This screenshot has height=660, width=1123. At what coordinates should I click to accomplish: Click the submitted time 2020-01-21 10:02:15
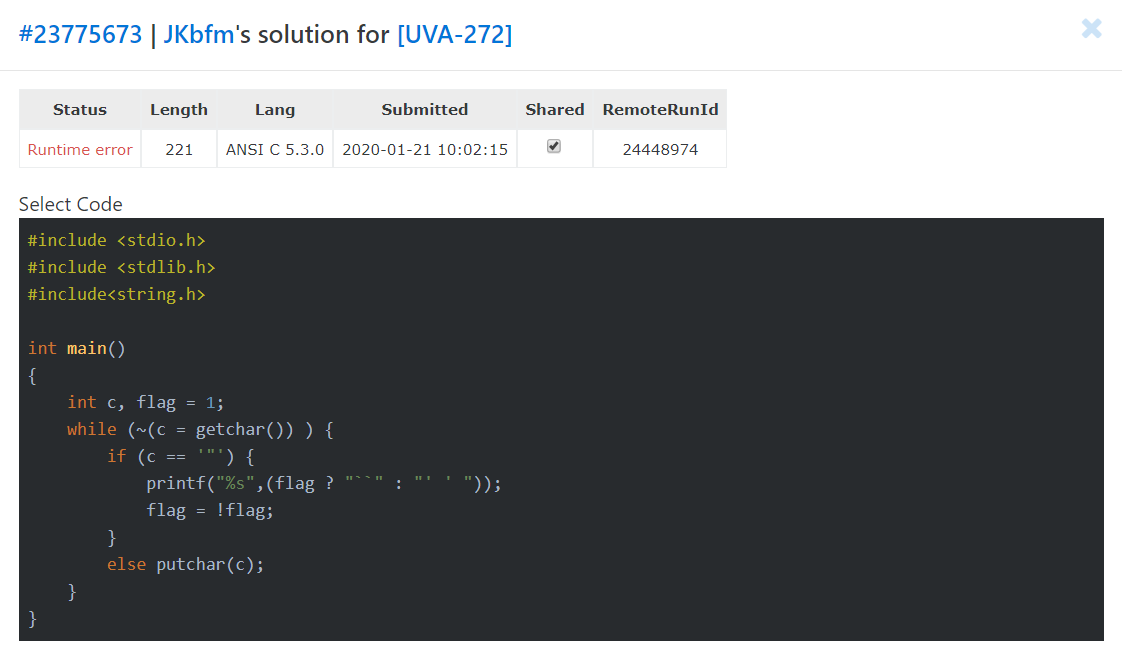click(425, 150)
